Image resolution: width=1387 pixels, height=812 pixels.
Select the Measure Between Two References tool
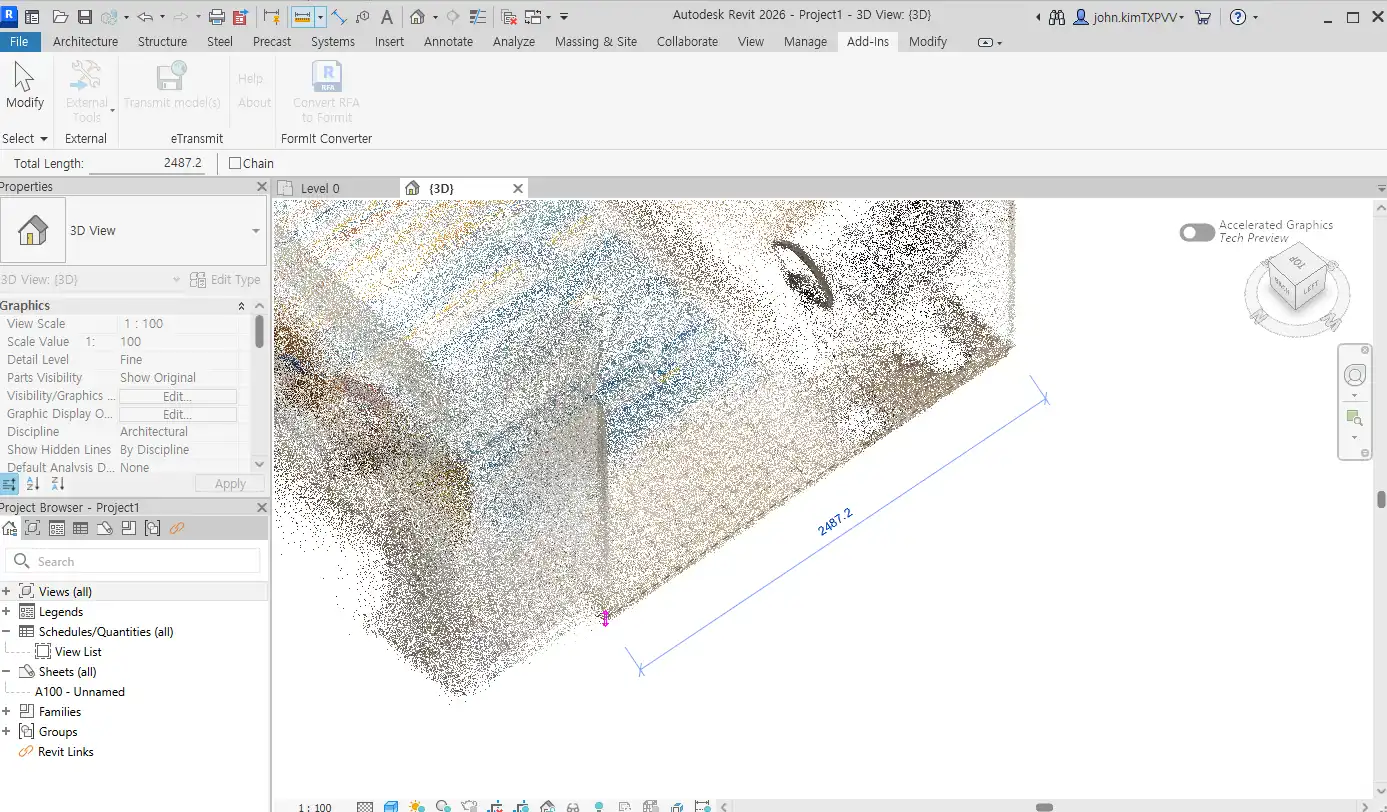(x=302, y=17)
